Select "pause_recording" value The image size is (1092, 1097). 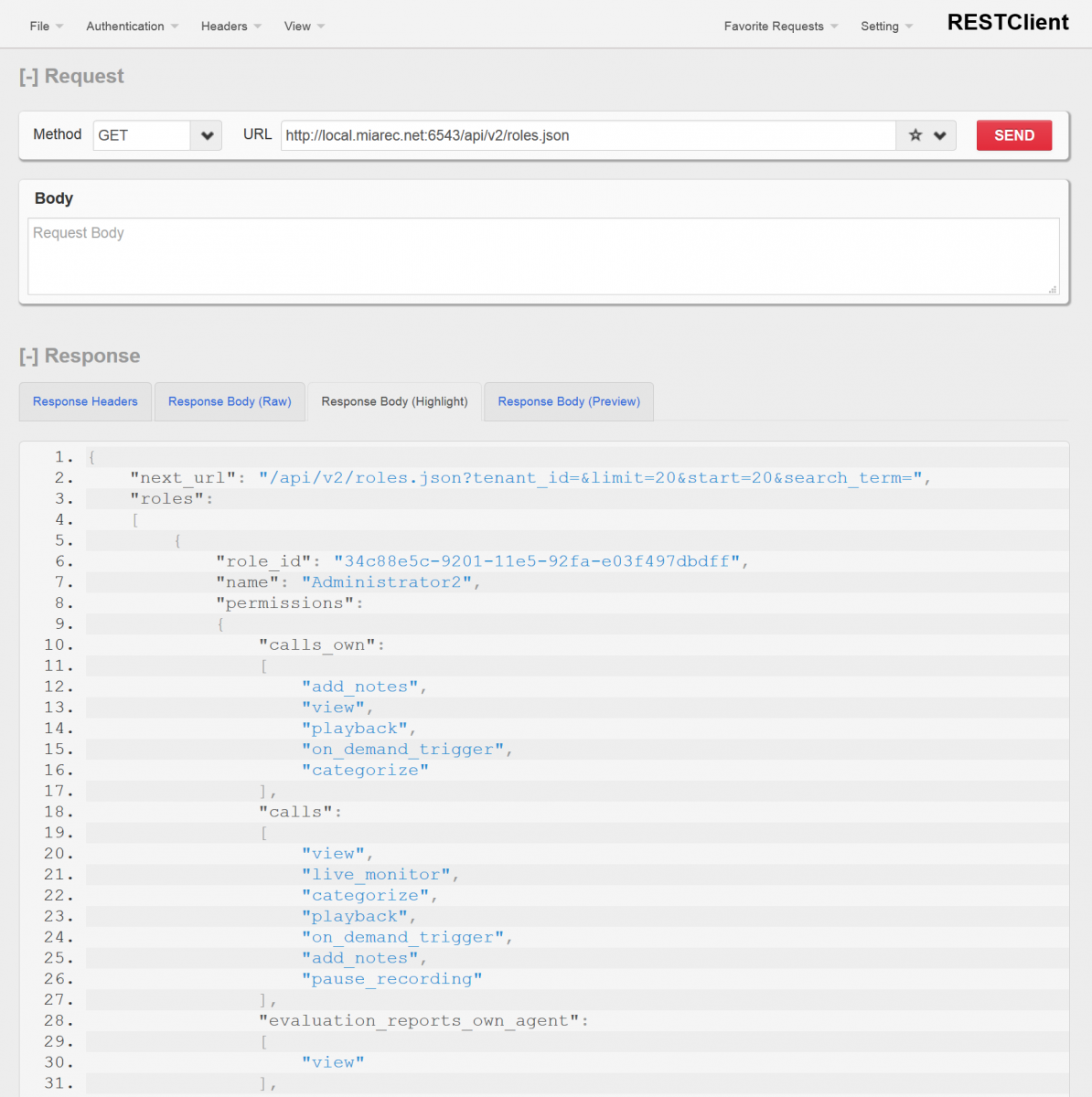point(392,979)
